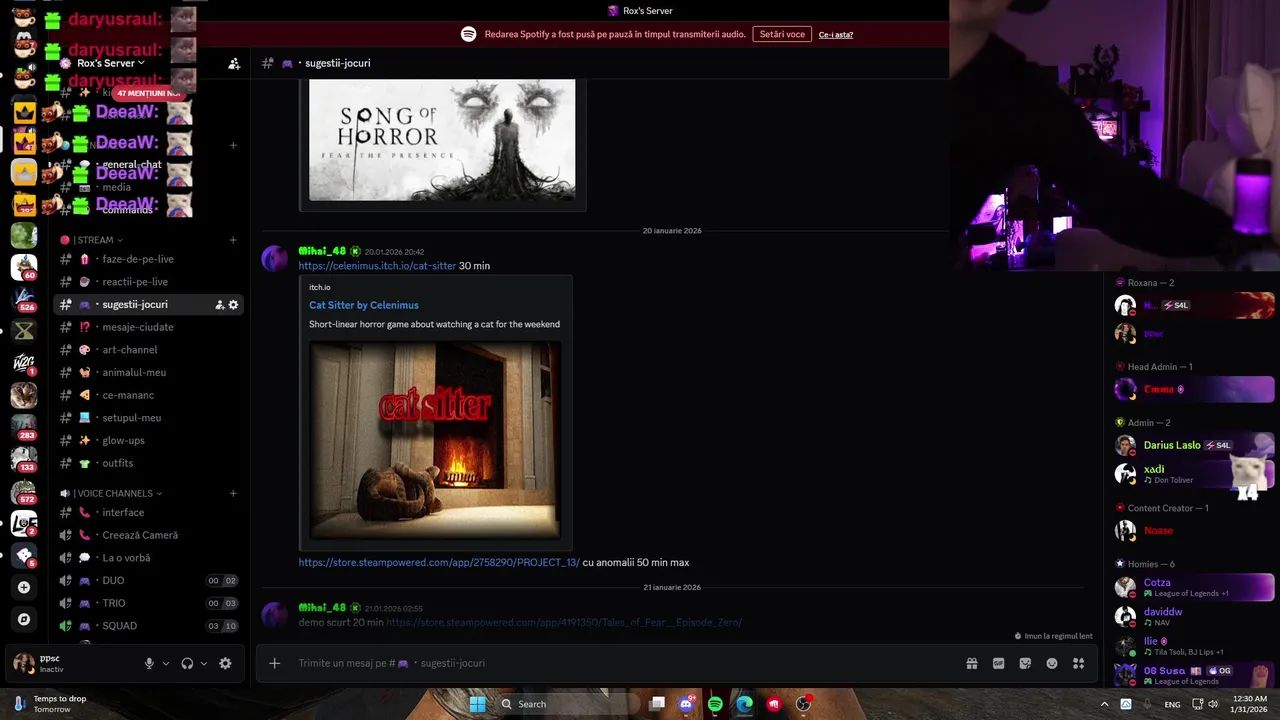Open the emoji picker
Viewport: 1280px width, 720px height.
point(1052,663)
